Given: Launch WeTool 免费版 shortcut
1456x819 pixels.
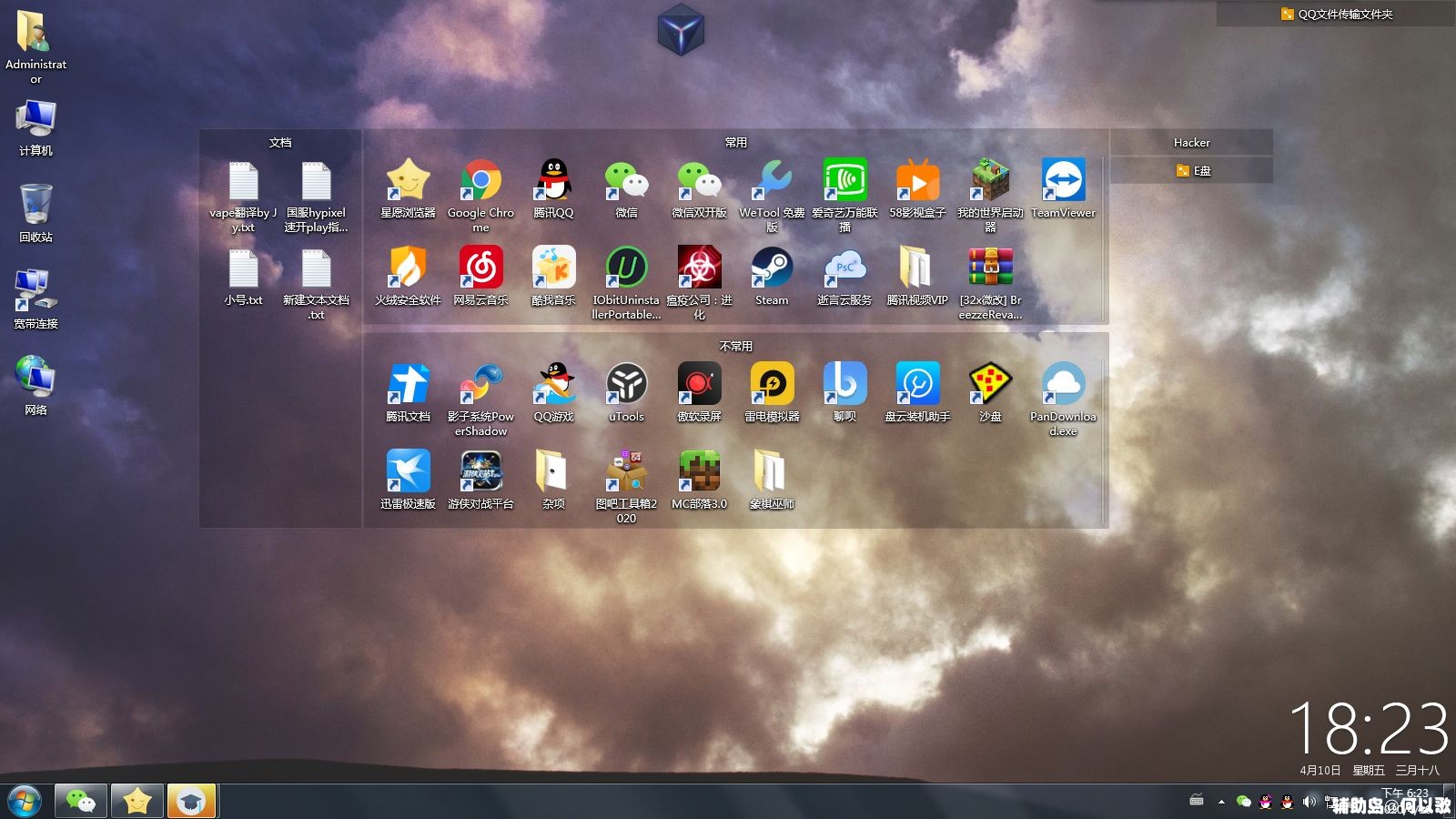Looking at the screenshot, I should pos(772,196).
